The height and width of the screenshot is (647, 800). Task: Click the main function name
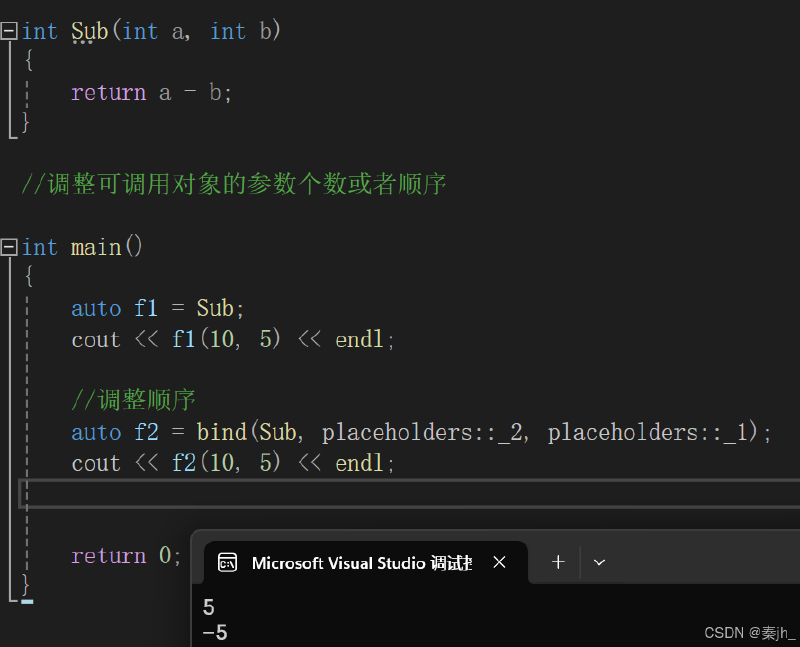click(x=96, y=248)
